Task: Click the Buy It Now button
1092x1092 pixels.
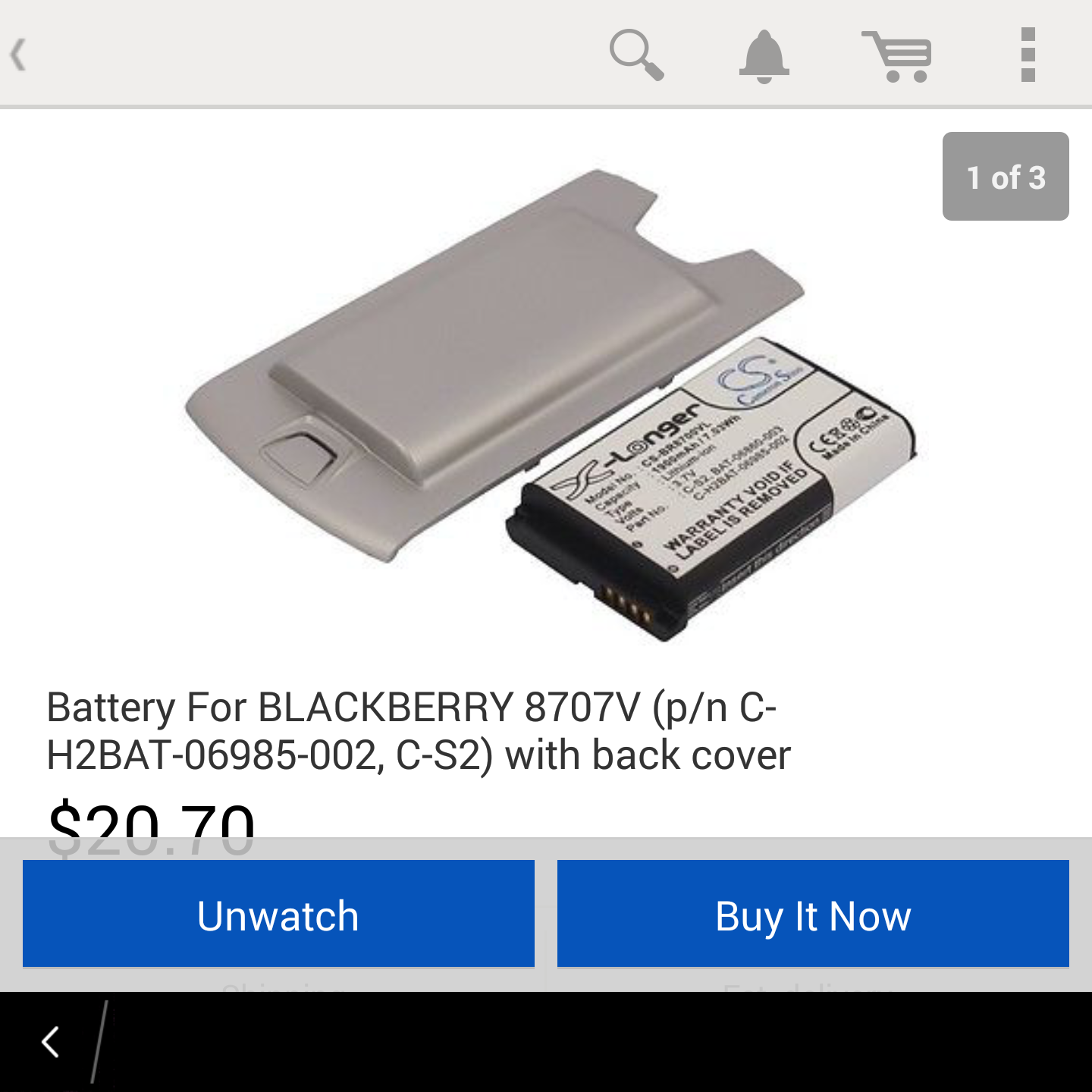Action: (813, 914)
